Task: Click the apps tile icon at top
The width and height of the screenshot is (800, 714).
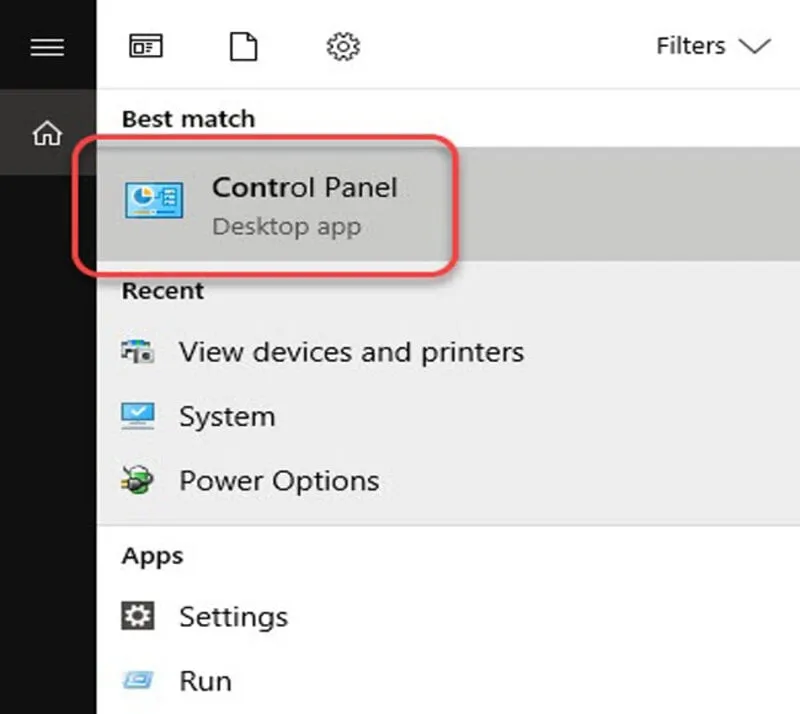Action: point(146,46)
